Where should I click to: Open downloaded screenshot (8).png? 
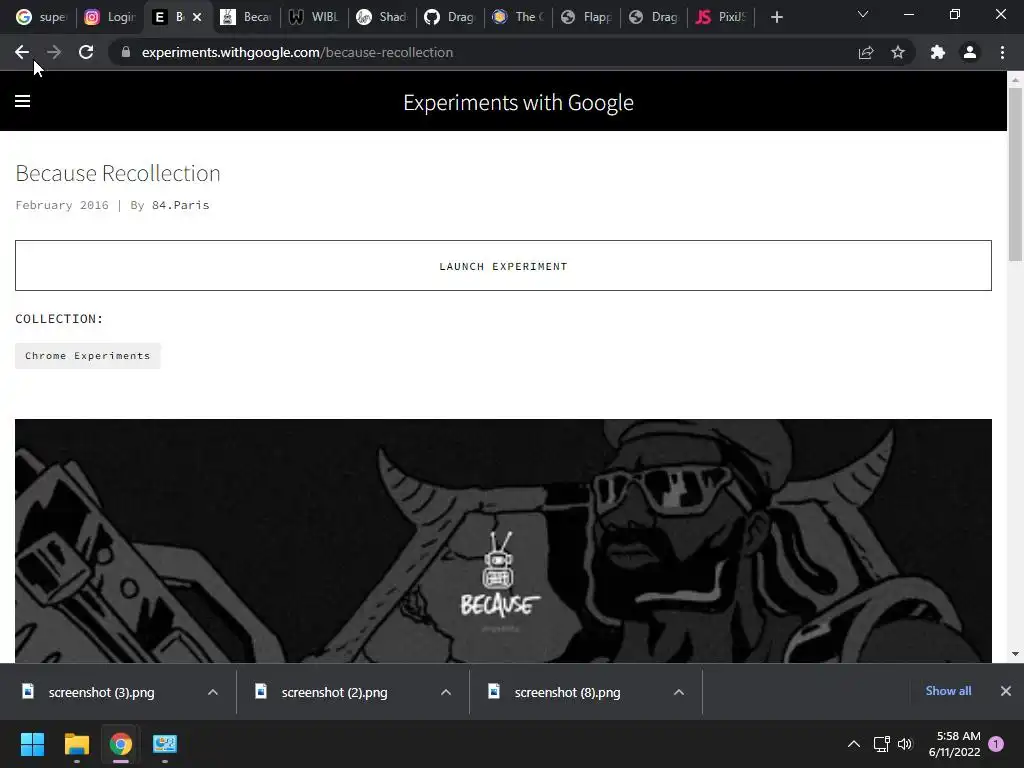[x=568, y=692]
